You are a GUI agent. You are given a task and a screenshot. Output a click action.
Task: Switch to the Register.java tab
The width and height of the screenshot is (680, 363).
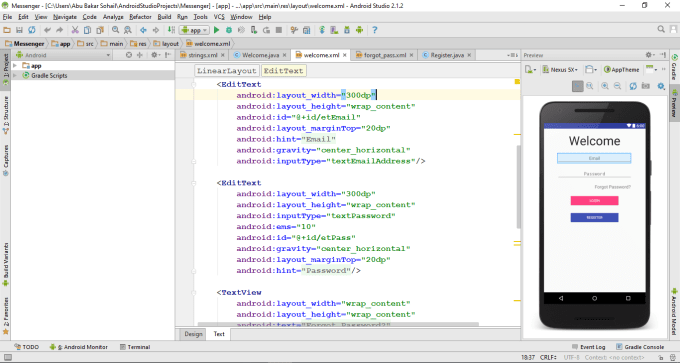446,55
